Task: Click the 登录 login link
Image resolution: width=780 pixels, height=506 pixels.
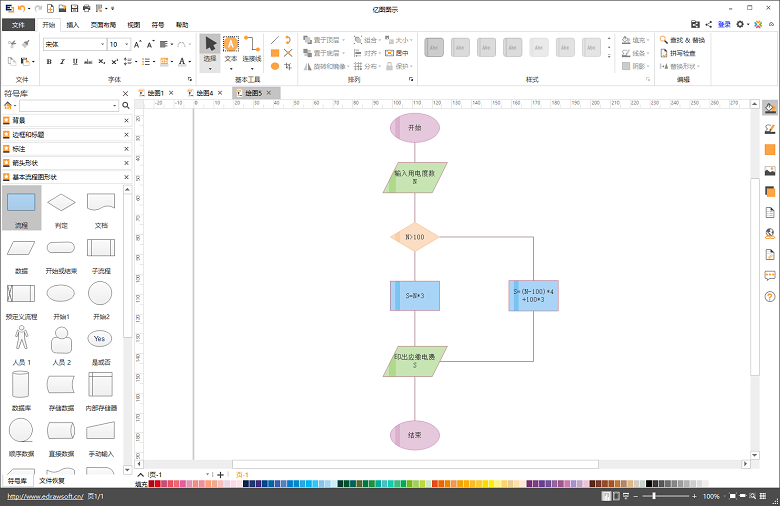Action: (x=724, y=24)
